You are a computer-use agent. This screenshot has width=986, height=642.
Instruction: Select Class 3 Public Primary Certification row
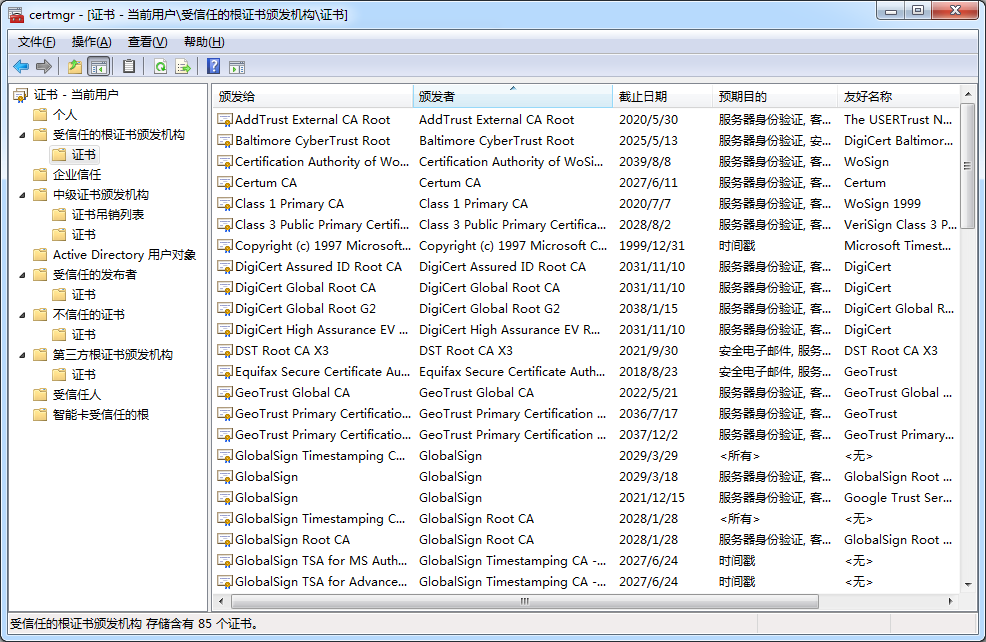pos(586,224)
